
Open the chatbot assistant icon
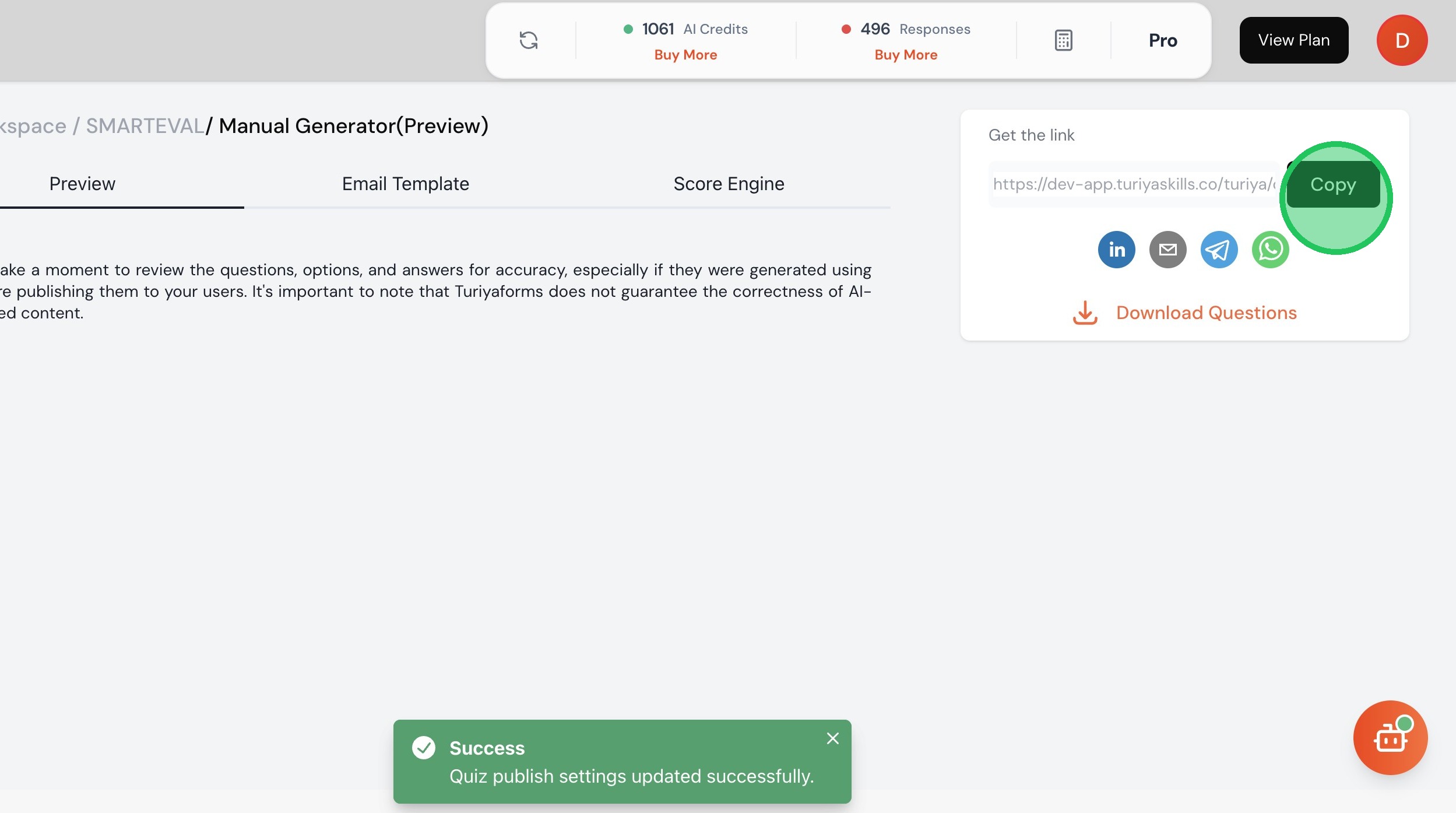[1390, 738]
